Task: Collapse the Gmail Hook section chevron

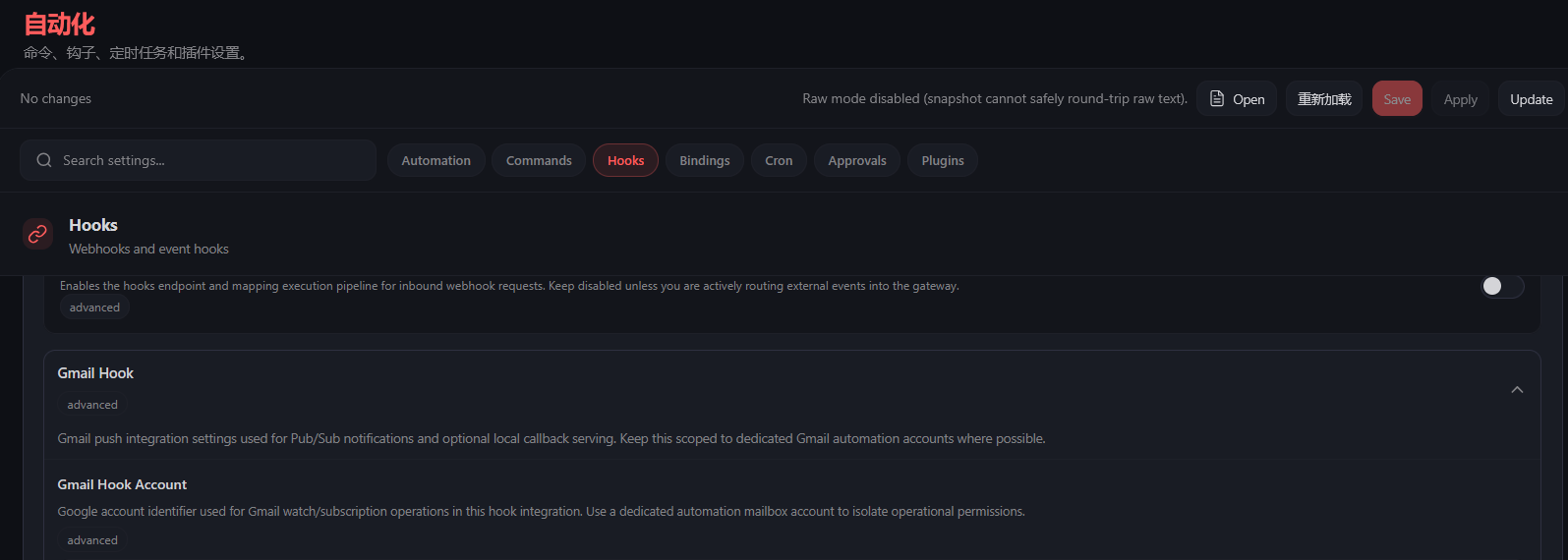Action: pos(1517,390)
